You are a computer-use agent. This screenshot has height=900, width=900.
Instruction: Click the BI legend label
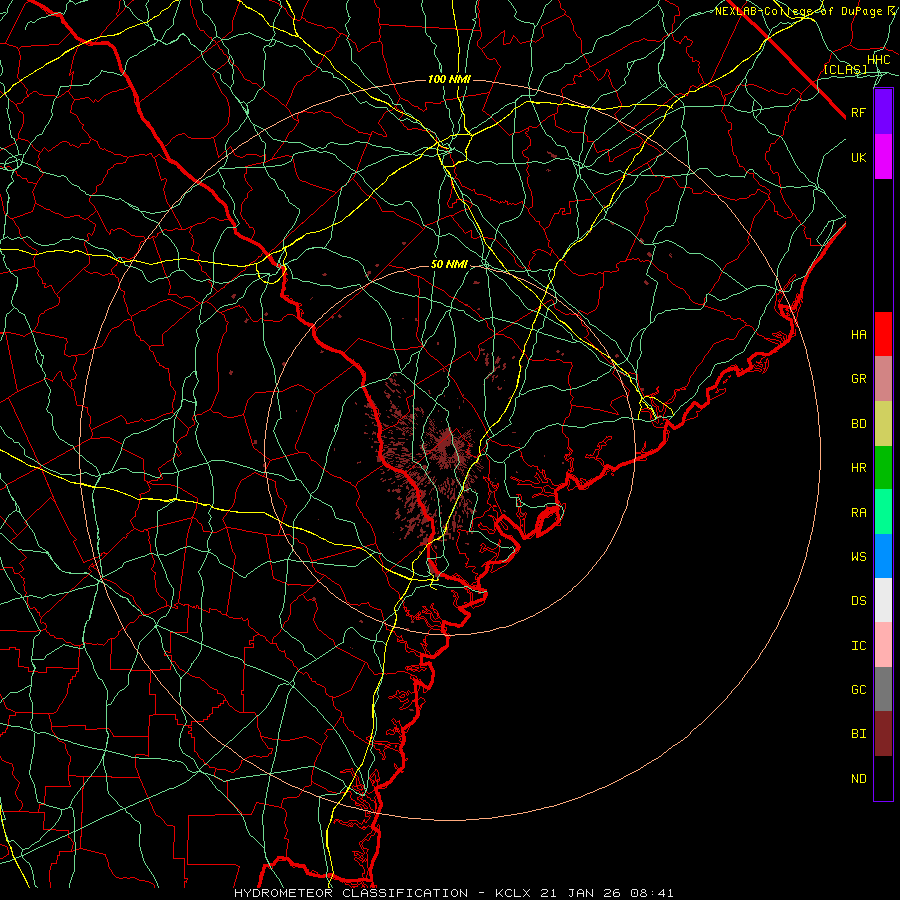click(858, 734)
